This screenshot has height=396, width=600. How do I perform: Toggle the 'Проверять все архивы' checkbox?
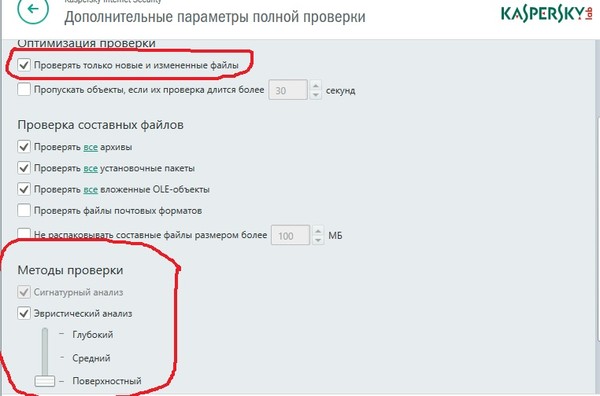(24, 147)
